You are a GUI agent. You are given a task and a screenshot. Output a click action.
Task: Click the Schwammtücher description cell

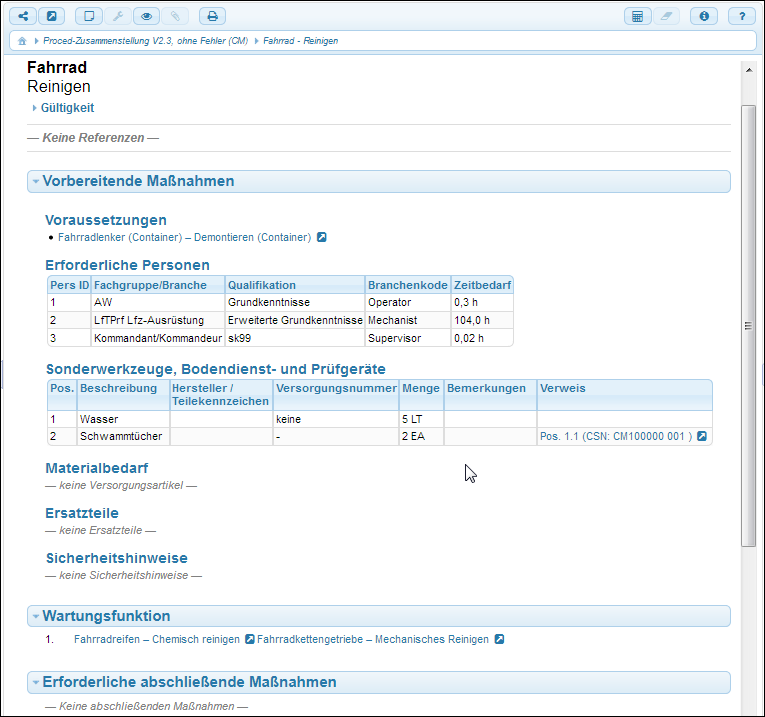pyautogui.click(x=123, y=437)
